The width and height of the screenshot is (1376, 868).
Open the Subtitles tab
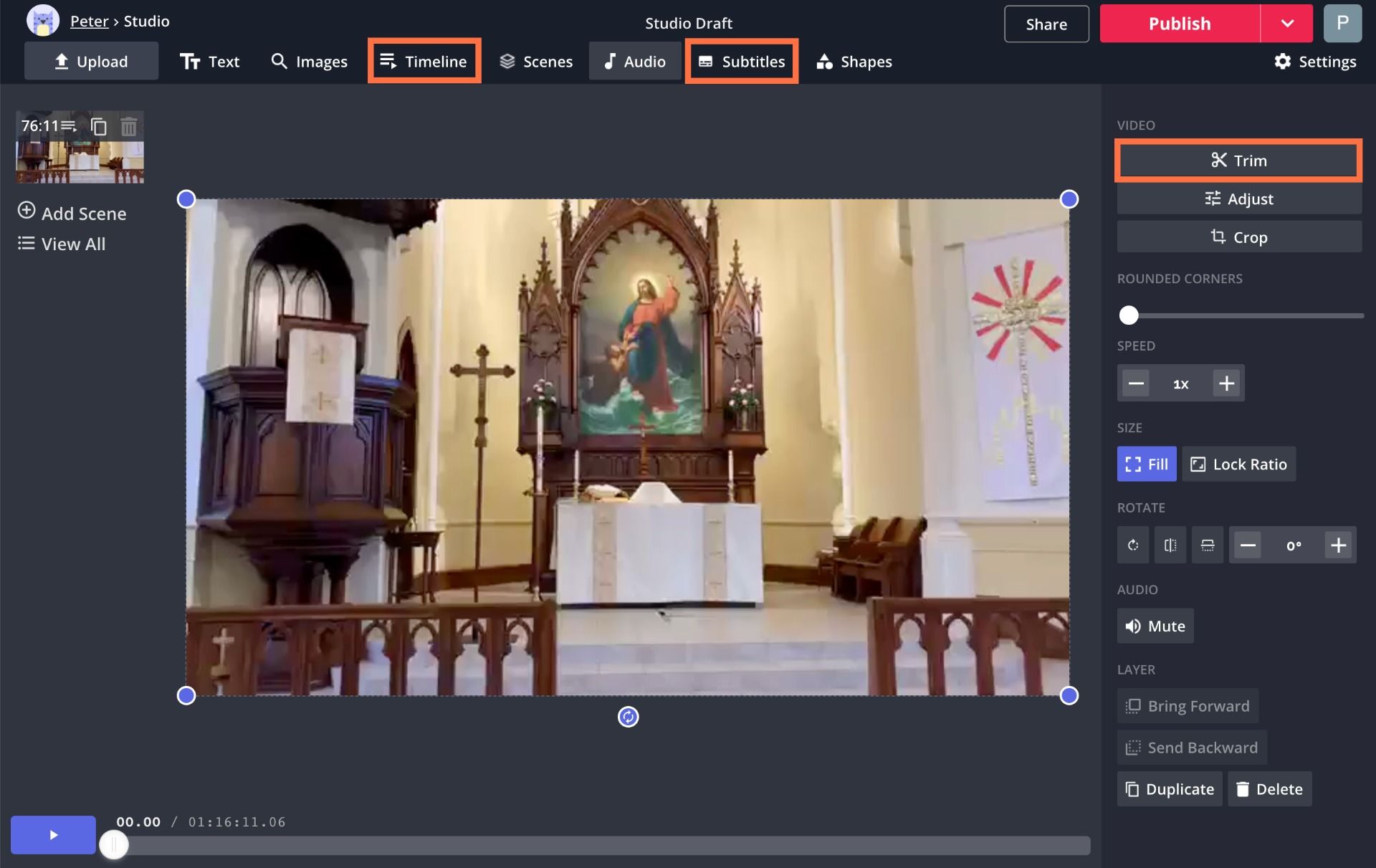pos(741,62)
